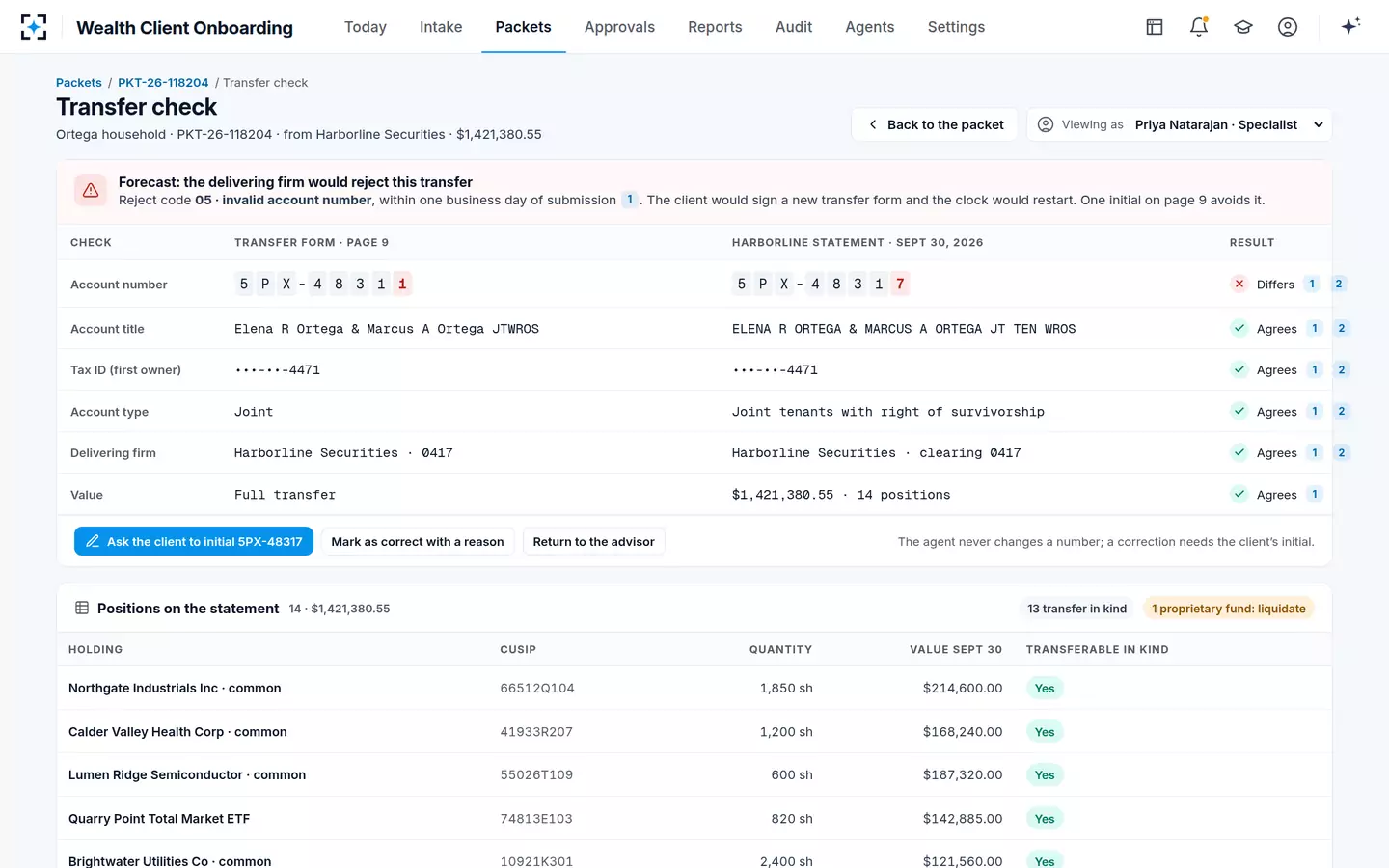Click citation 2 on Tax ID row

1341,369
